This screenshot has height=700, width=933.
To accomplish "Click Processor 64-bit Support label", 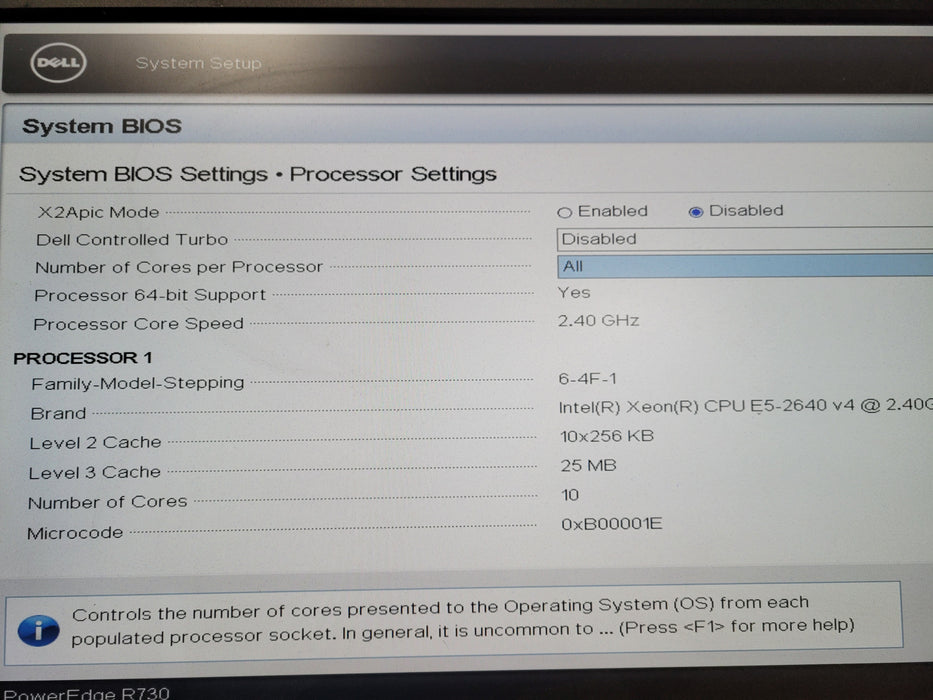I will click(150, 295).
